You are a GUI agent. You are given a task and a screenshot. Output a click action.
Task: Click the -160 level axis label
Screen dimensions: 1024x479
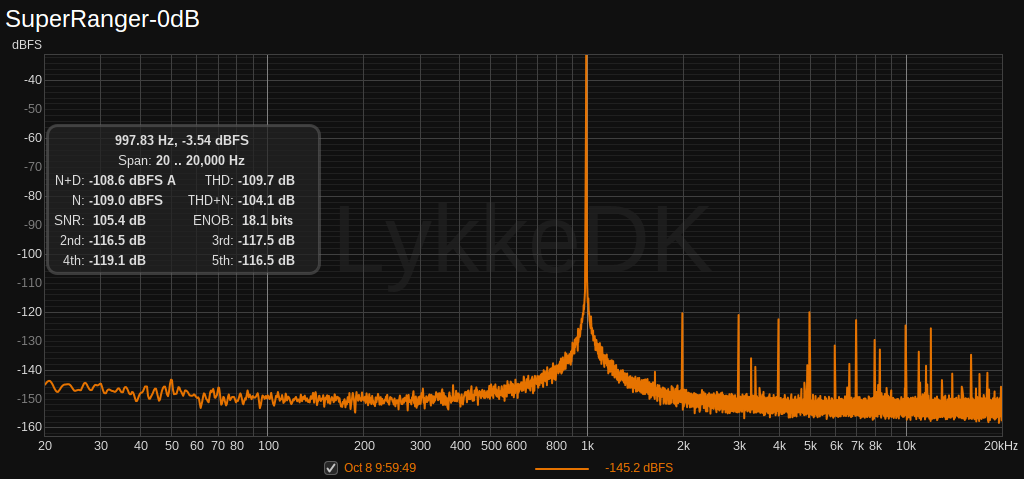point(30,427)
